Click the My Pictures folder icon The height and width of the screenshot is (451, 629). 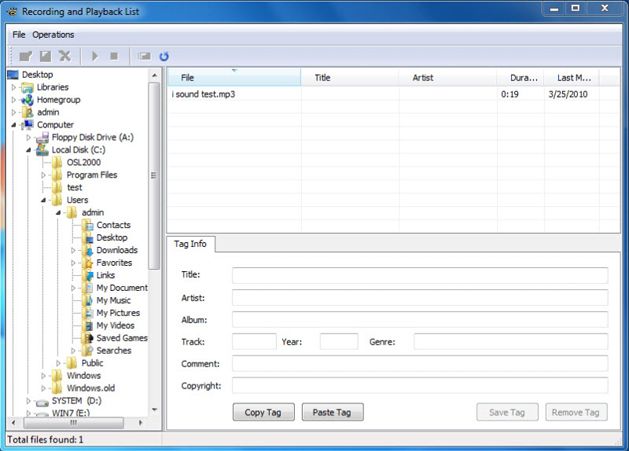(87, 313)
